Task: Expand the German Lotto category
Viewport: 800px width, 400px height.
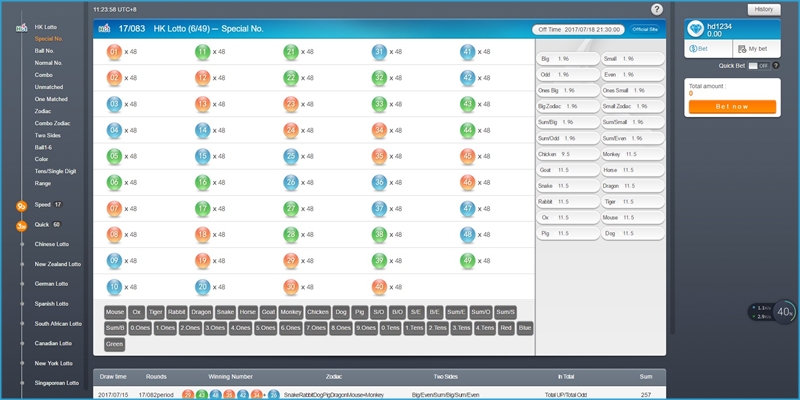Action: tap(50, 284)
